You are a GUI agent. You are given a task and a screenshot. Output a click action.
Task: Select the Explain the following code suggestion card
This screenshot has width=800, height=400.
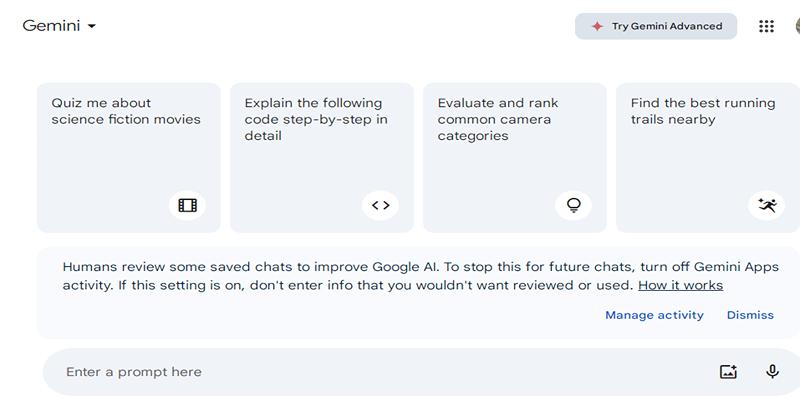tap(322, 158)
